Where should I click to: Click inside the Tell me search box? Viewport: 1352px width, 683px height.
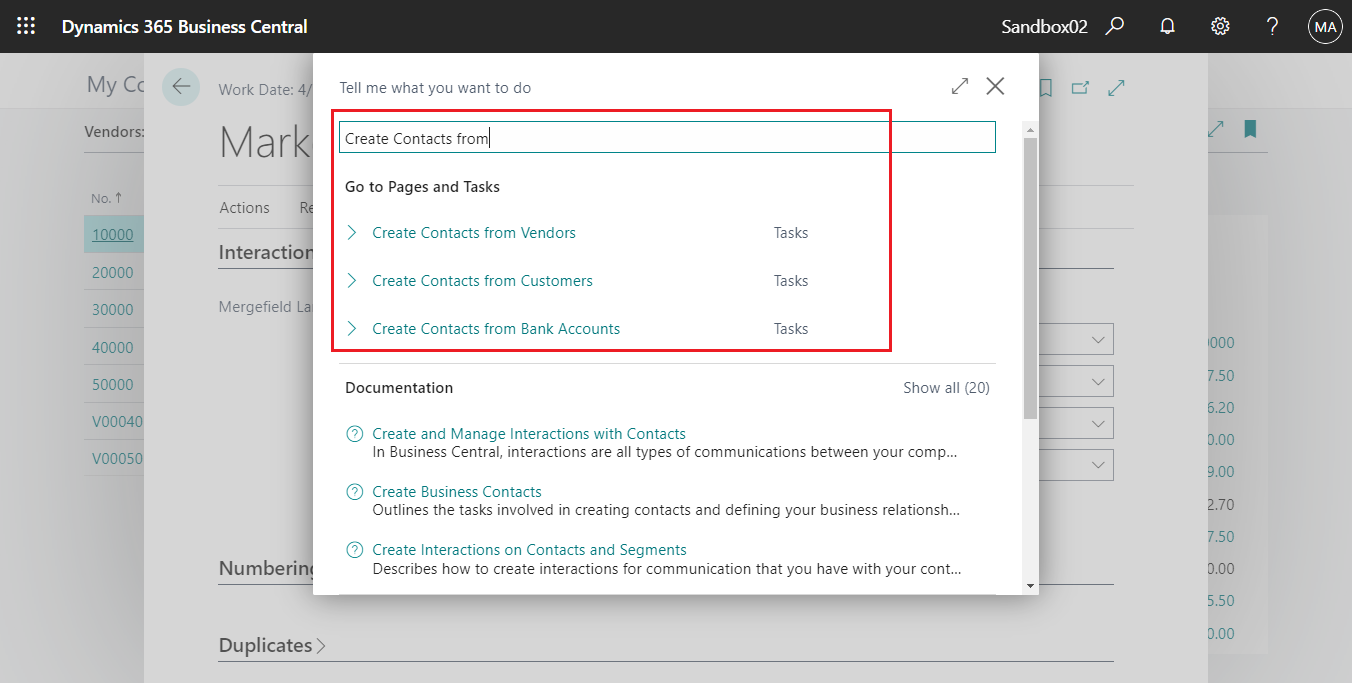(x=667, y=136)
